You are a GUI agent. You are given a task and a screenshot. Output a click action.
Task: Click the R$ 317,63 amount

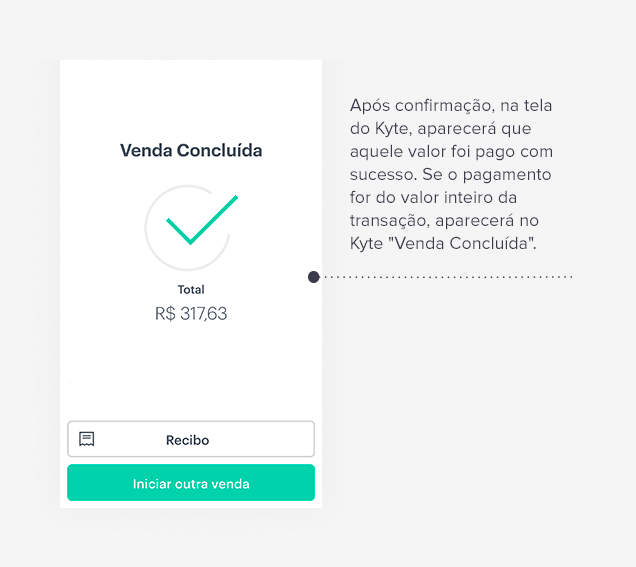pos(191,314)
